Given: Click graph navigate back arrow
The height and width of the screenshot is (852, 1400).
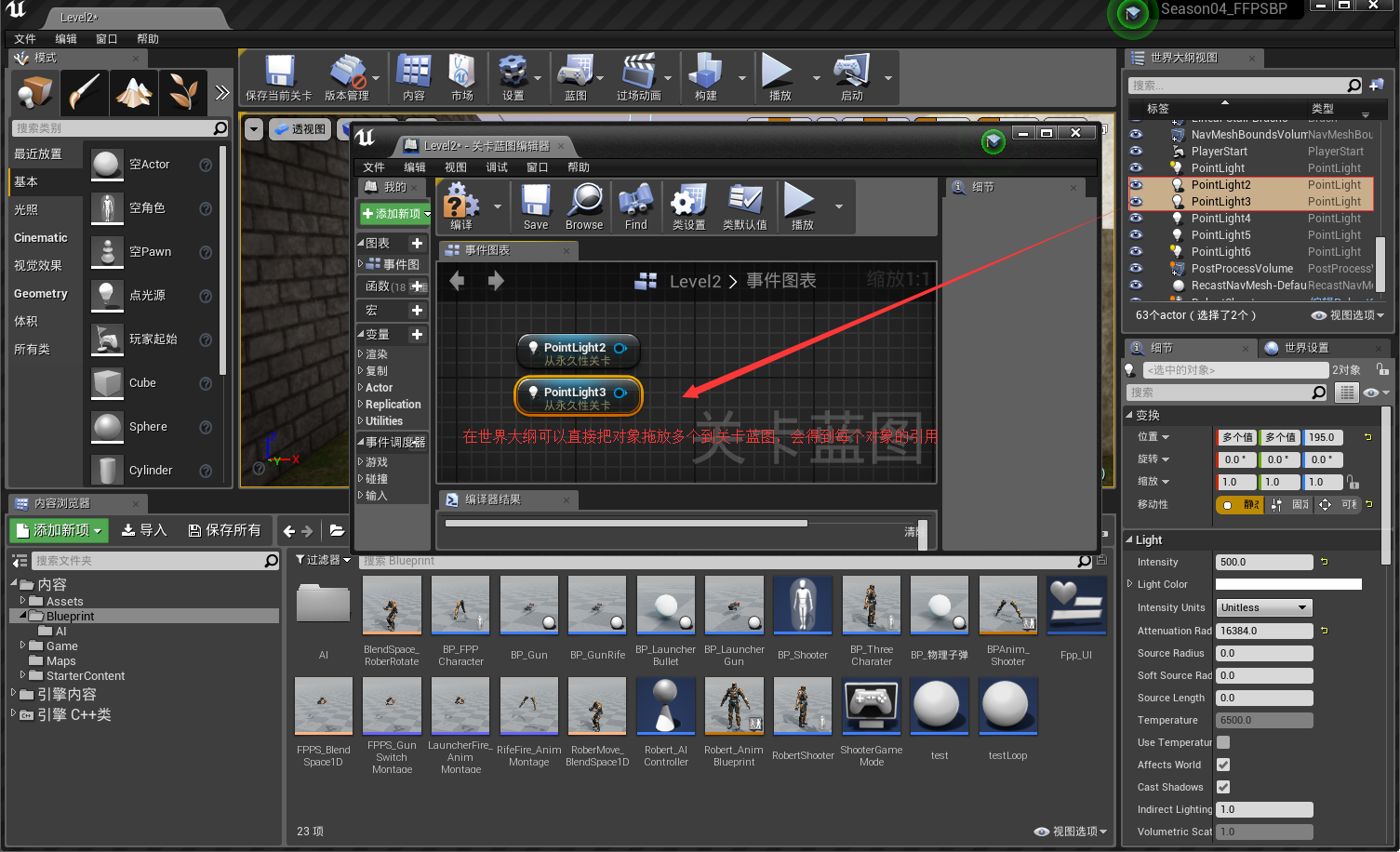Looking at the screenshot, I should 457,280.
